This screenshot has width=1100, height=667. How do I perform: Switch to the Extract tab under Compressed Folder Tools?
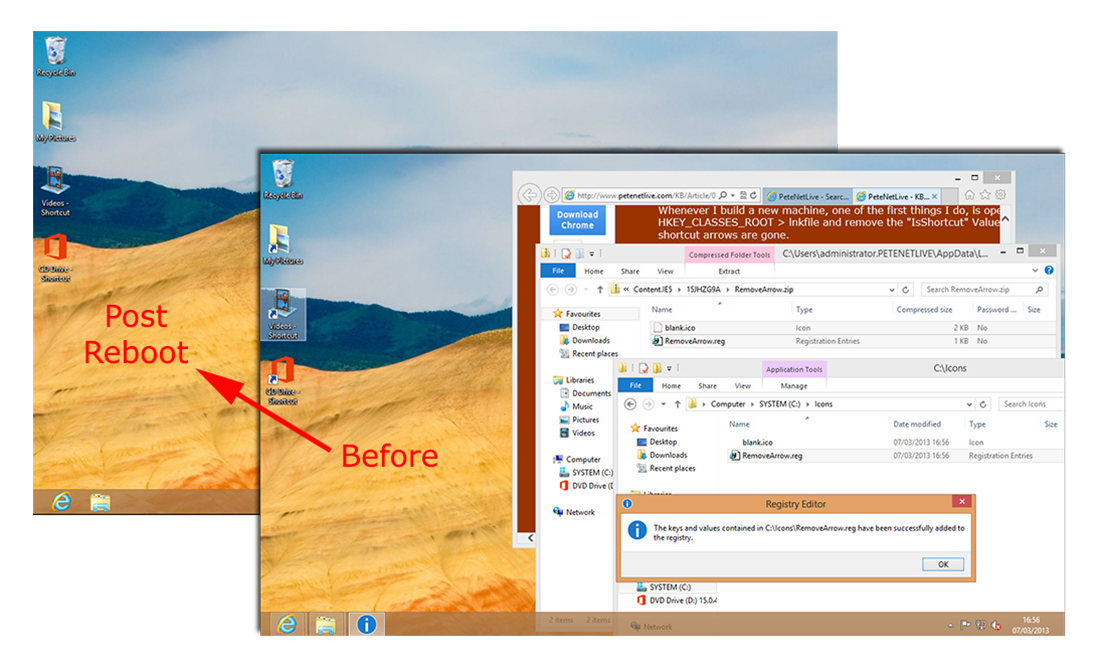pos(729,271)
